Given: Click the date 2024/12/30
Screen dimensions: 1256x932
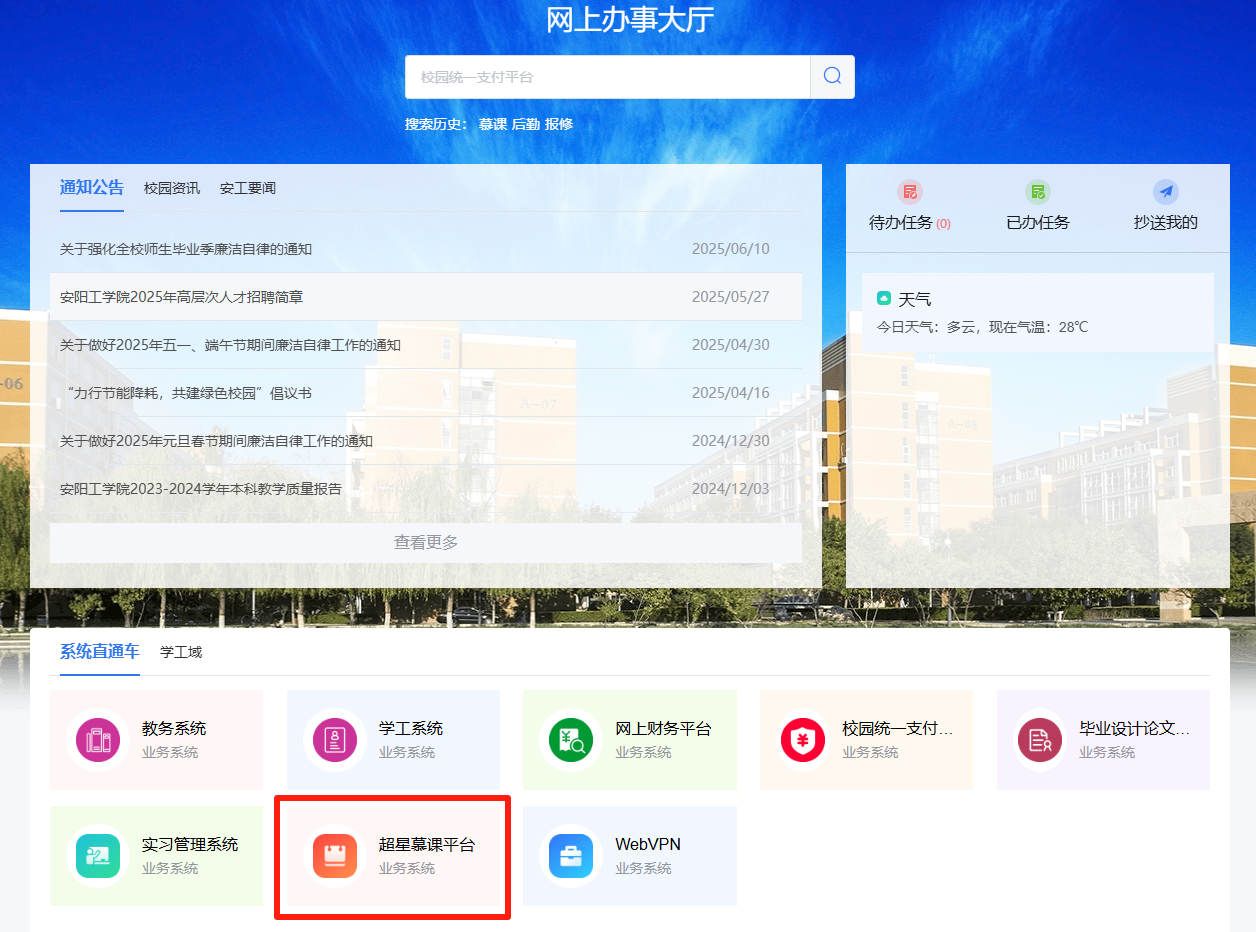Looking at the screenshot, I should pos(731,441).
